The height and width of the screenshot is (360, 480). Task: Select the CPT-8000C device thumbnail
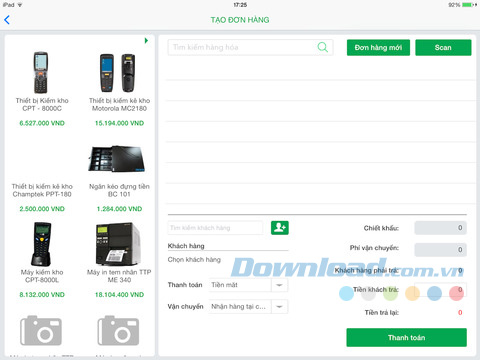[41, 72]
